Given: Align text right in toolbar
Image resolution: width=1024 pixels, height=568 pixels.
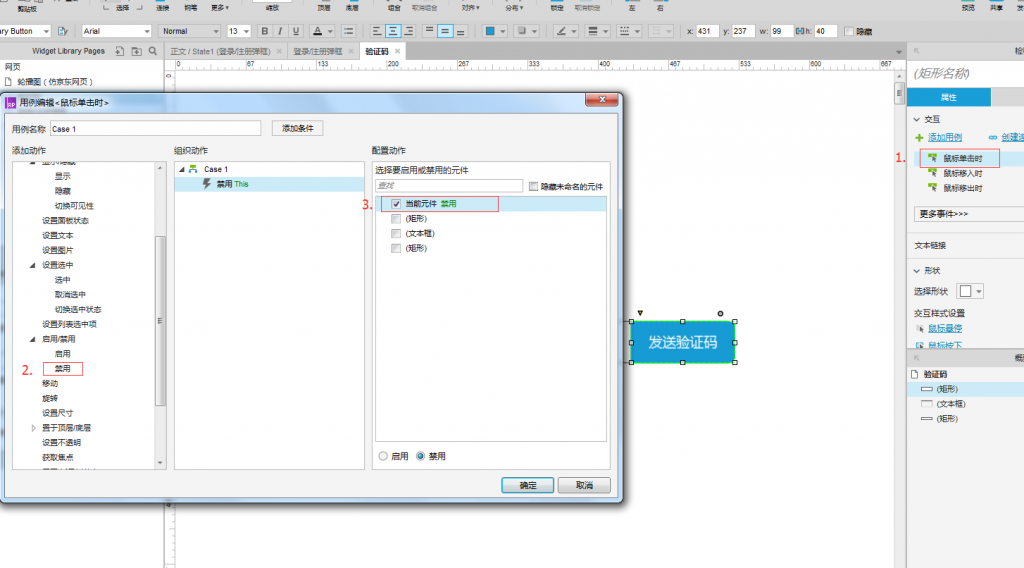Looking at the screenshot, I should [x=409, y=31].
